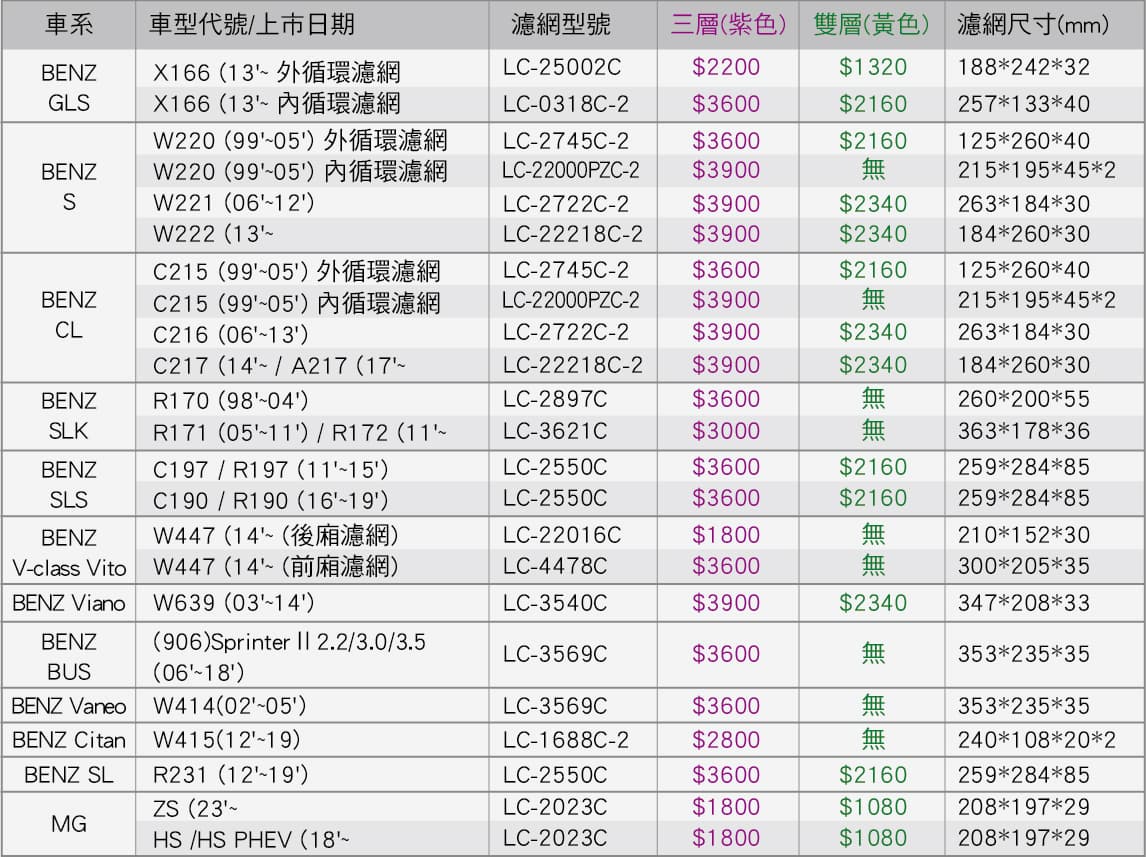Click the BENZ SL series cell
Image resolution: width=1146 pixels, height=857 pixels.
pos(69,774)
